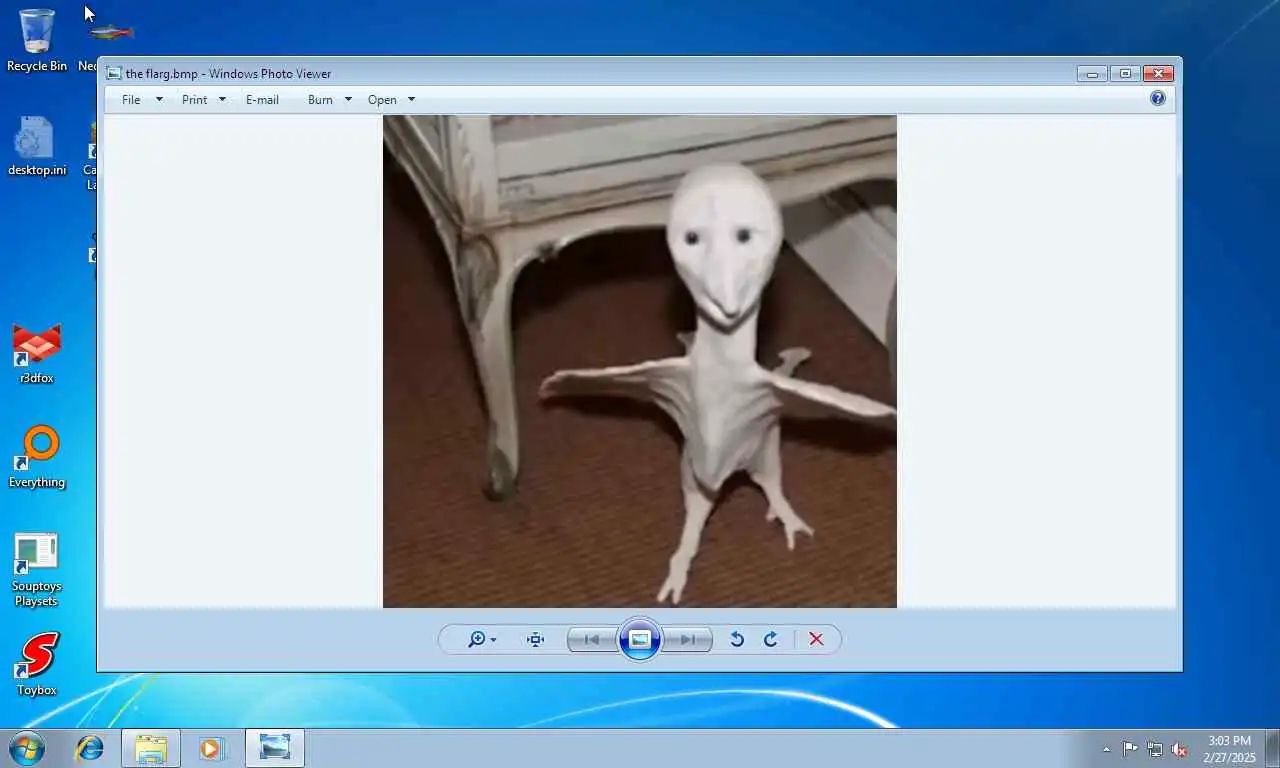Image resolution: width=1280 pixels, height=768 pixels.
Task: Click Photo Viewer taskbar button
Action: 275,748
